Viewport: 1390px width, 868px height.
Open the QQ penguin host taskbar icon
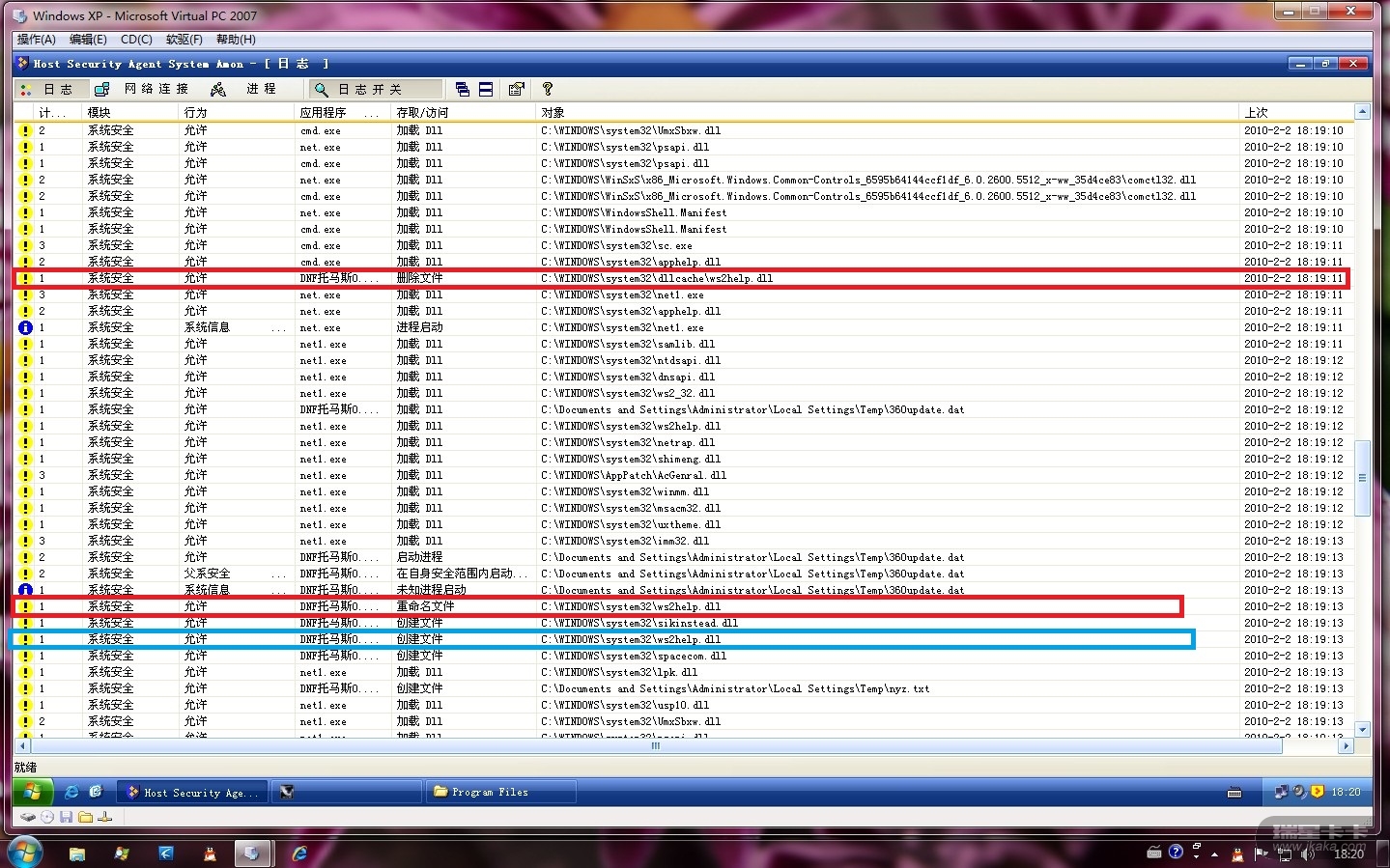coord(210,854)
